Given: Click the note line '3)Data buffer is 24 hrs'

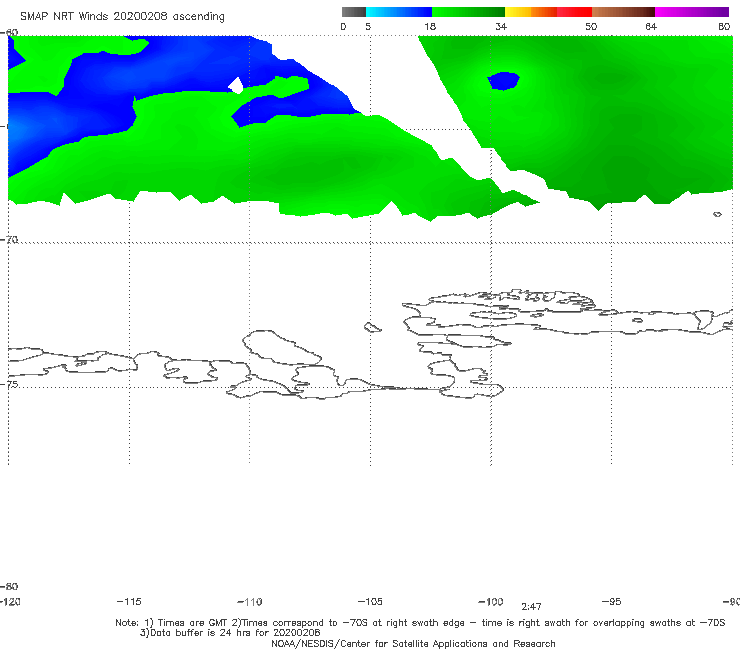Looking at the screenshot, I should click(230, 633).
